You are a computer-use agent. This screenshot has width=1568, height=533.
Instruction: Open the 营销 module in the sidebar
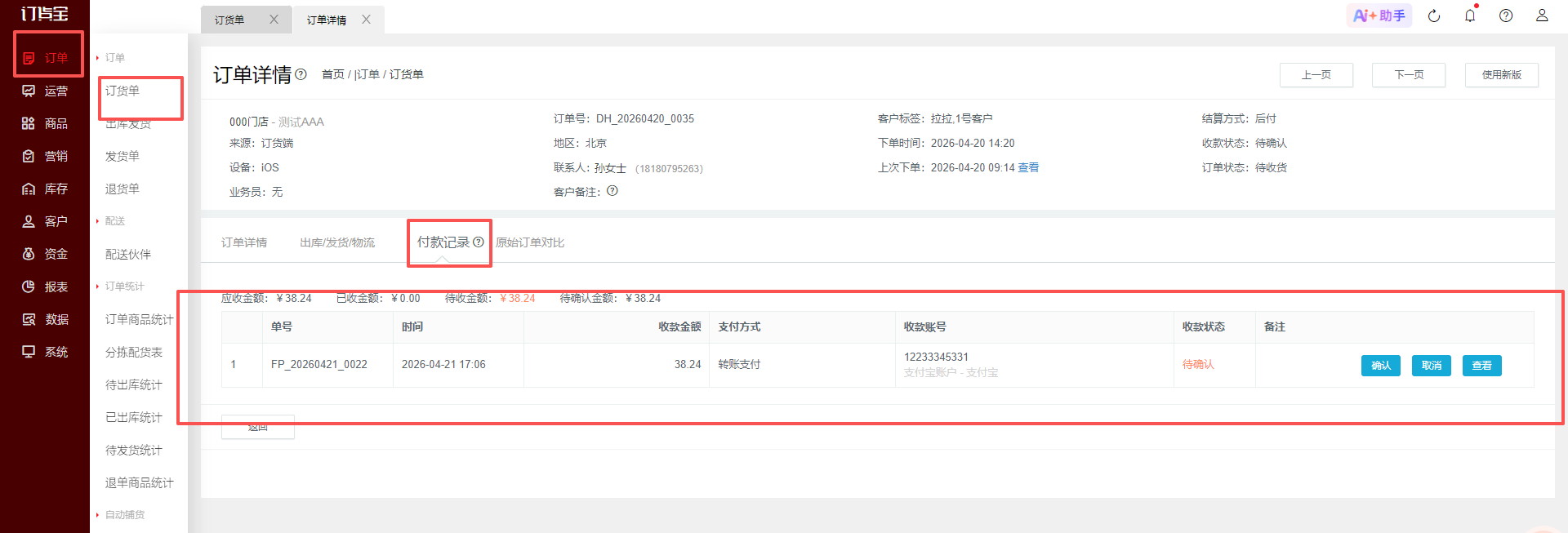[46, 156]
